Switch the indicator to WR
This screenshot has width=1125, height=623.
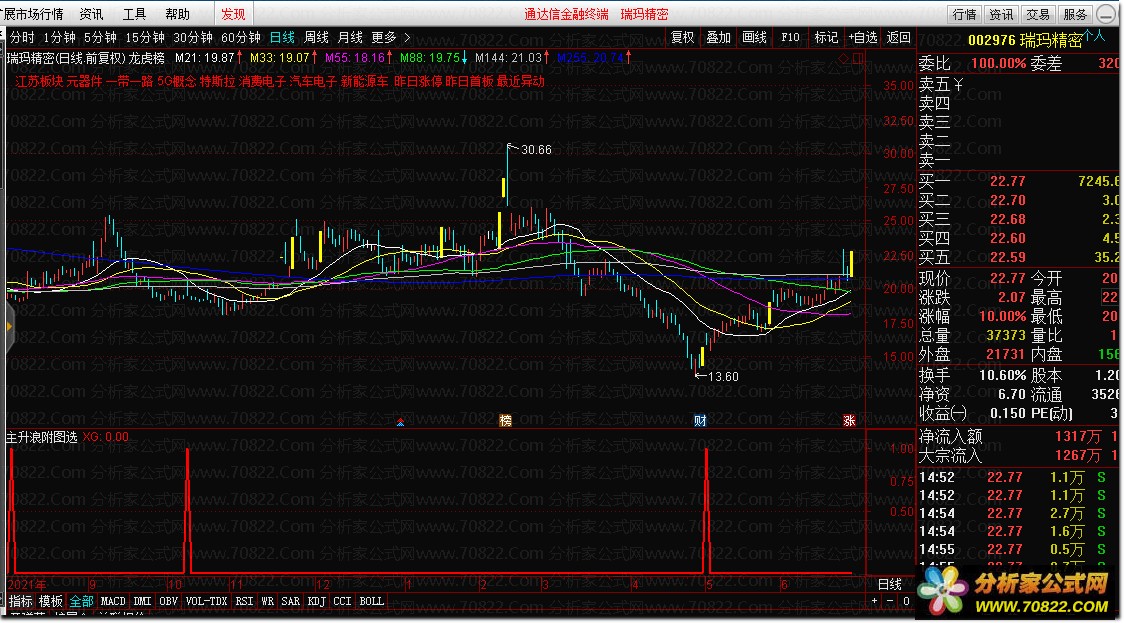coord(268,601)
